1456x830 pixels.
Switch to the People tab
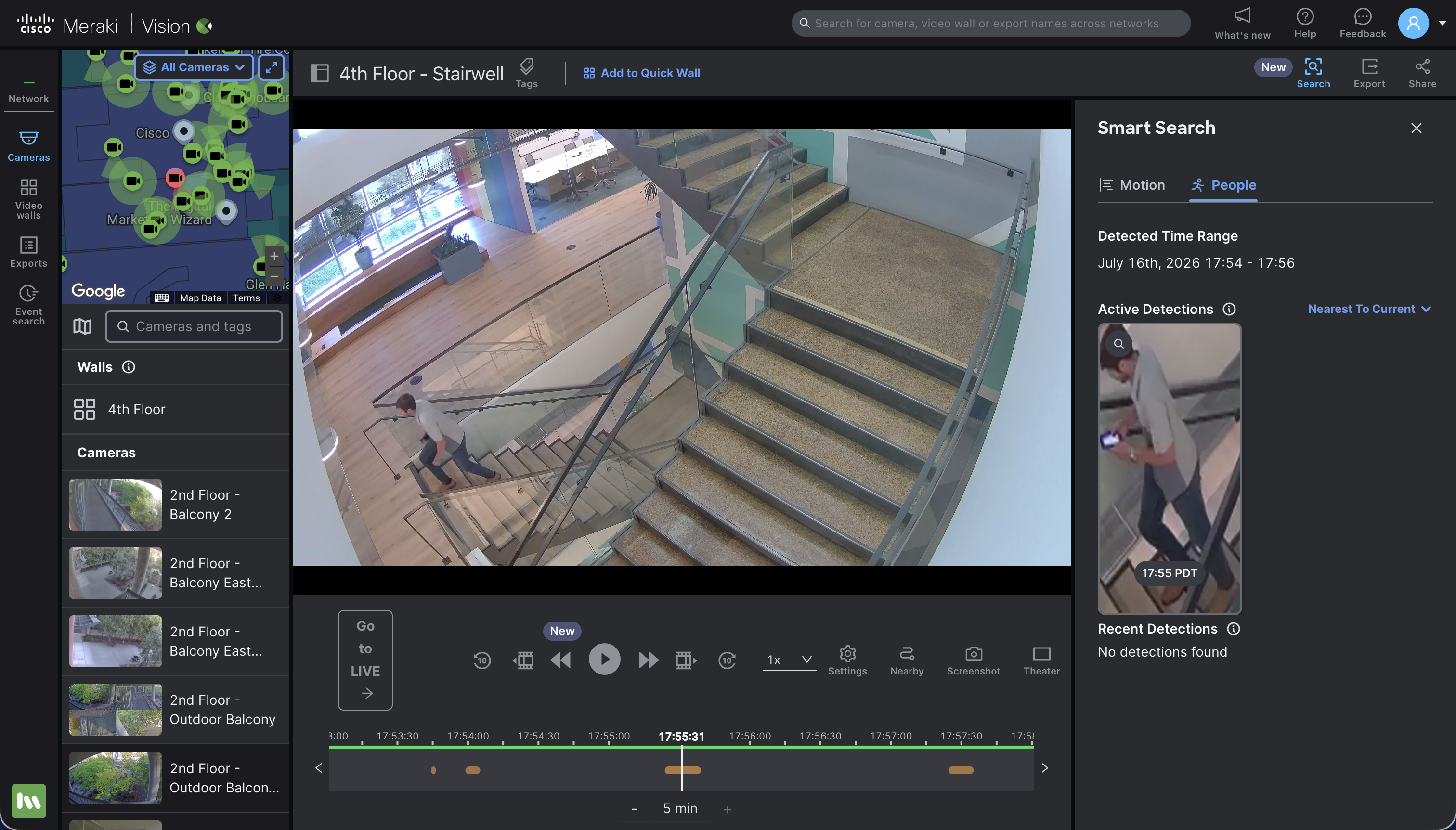pos(1223,185)
